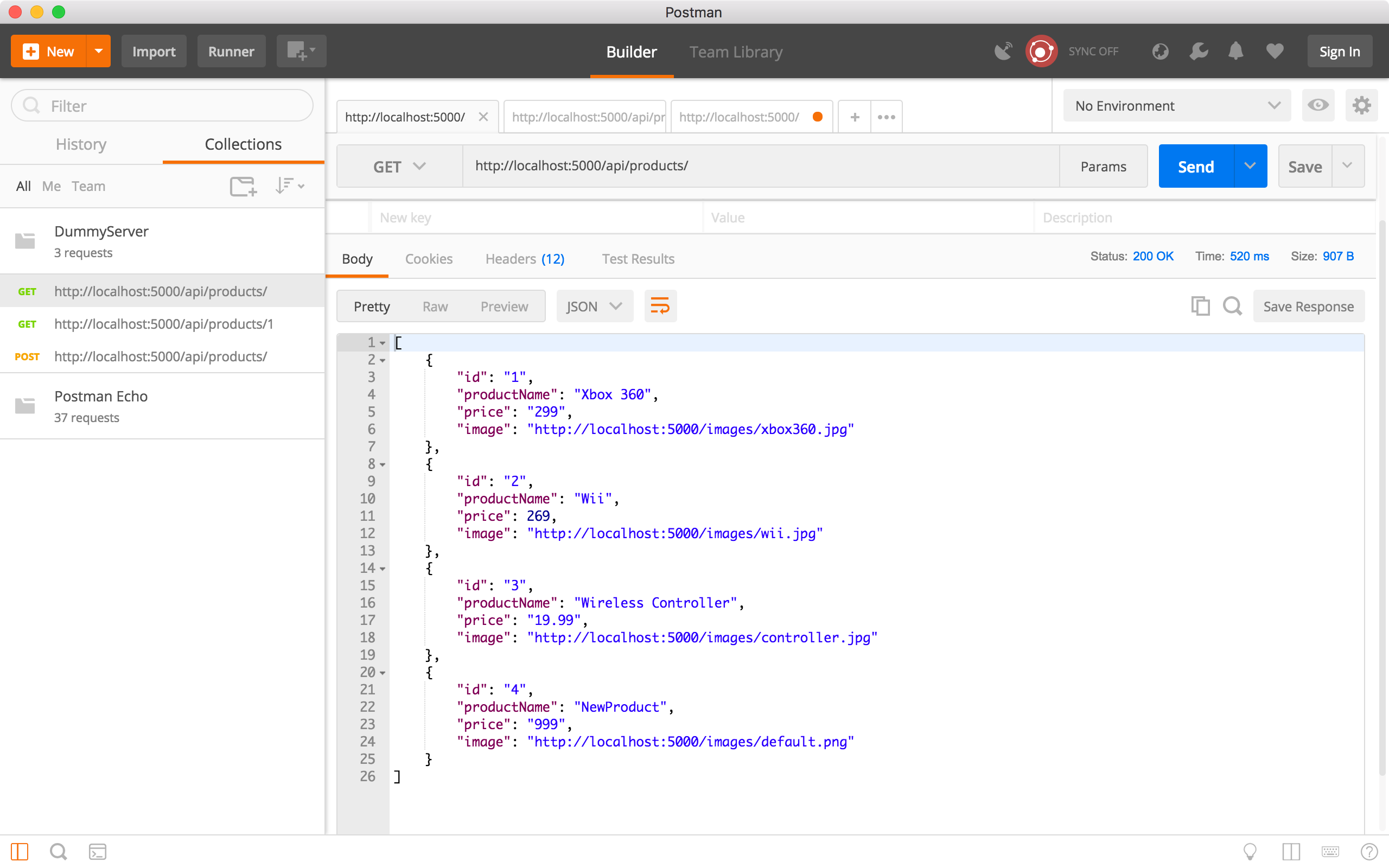Close the first localhost:5000 tab

483,117
